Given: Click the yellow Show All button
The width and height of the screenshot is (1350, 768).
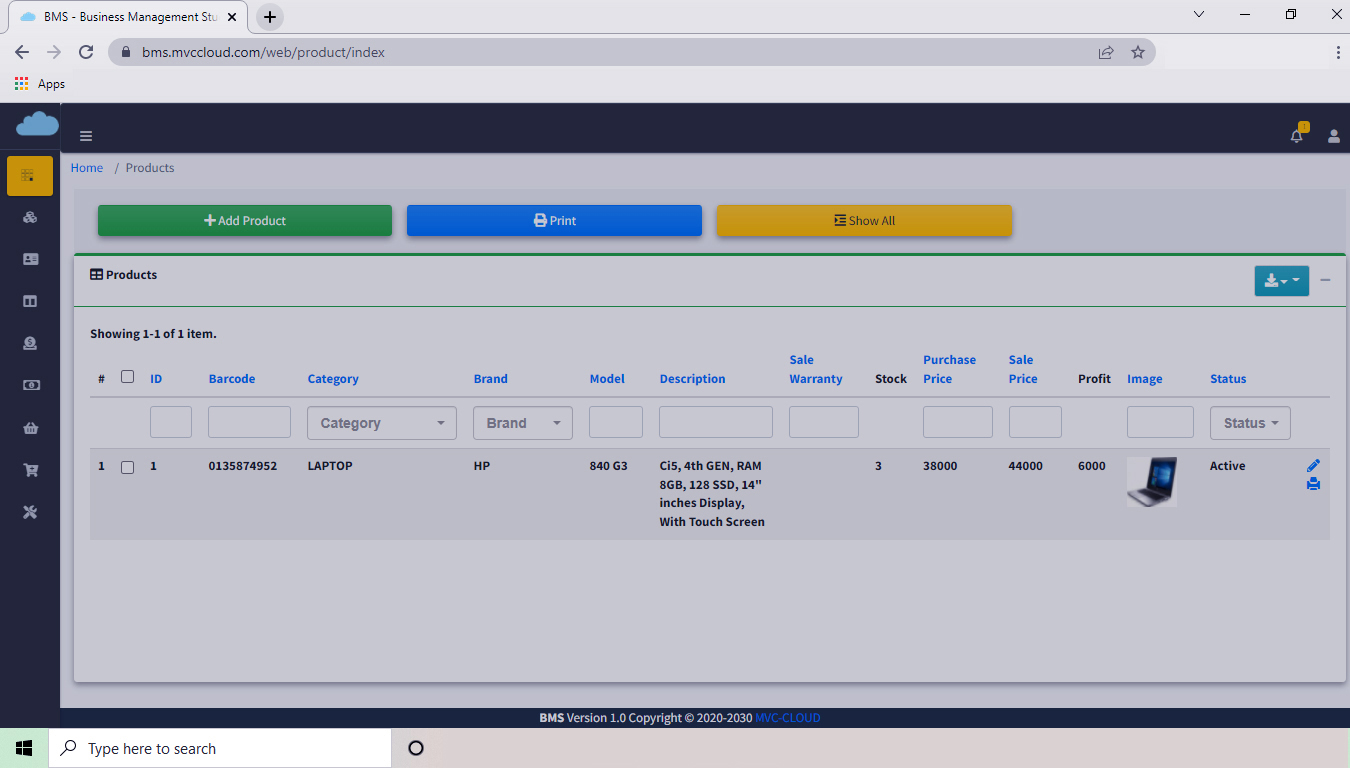Looking at the screenshot, I should [864, 221].
